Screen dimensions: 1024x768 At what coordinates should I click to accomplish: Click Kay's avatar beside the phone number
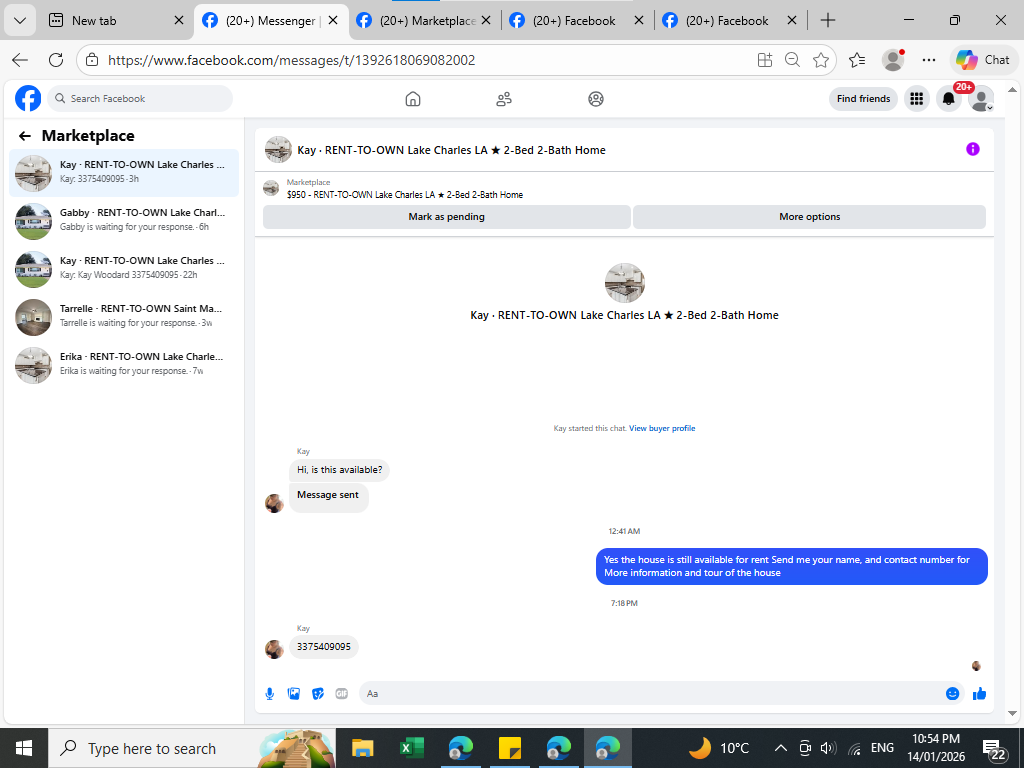(274, 649)
